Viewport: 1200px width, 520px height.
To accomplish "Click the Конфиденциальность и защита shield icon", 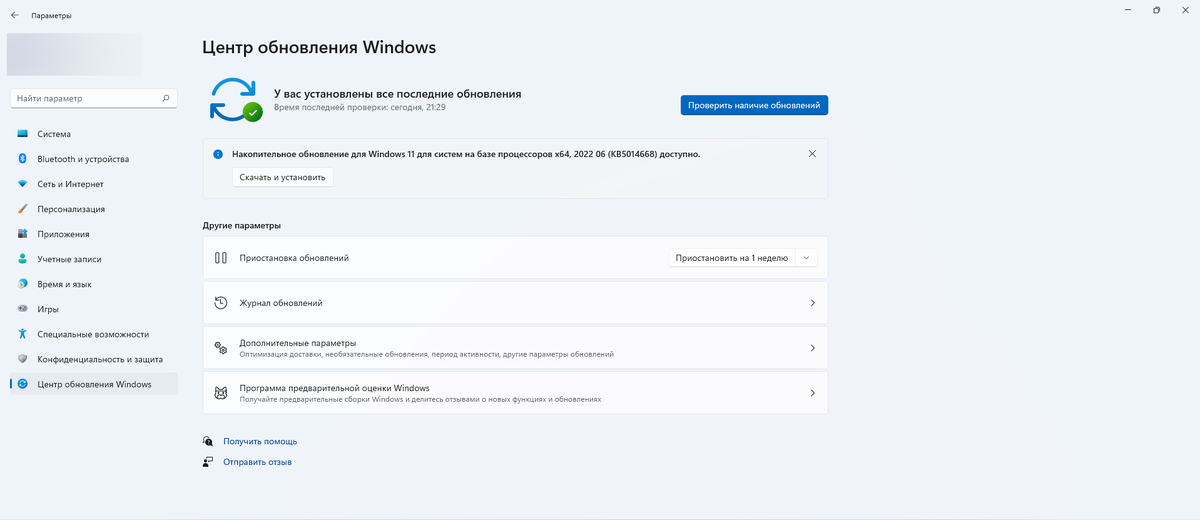I will click(22, 359).
